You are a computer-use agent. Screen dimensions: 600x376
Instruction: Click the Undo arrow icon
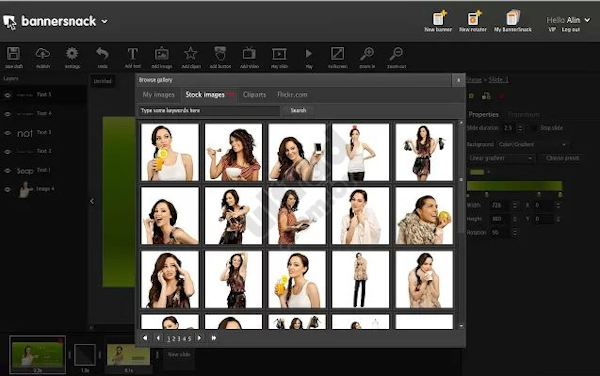(102, 54)
